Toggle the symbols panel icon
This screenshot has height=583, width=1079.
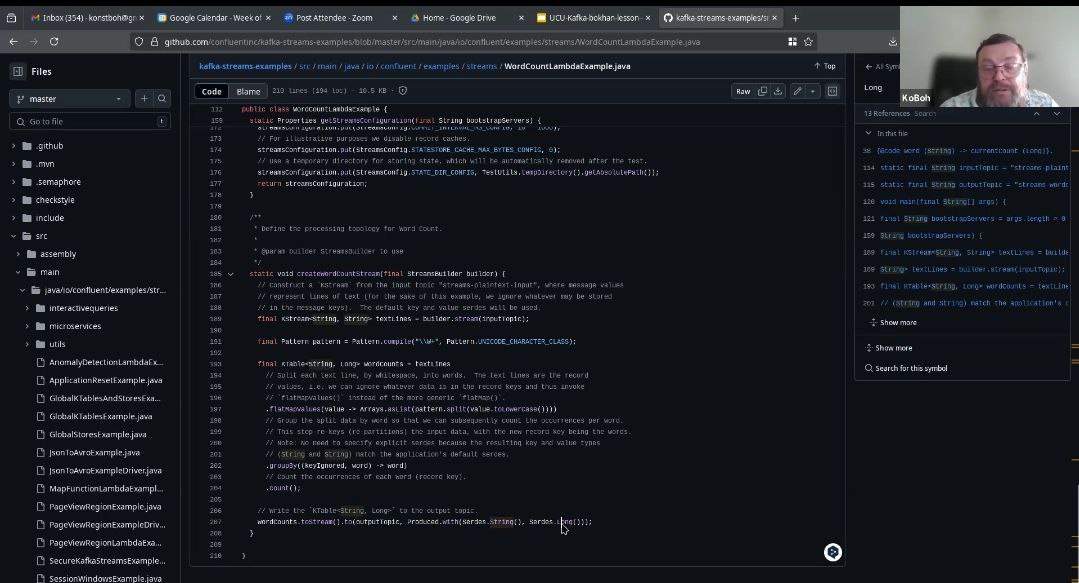pos(832,91)
